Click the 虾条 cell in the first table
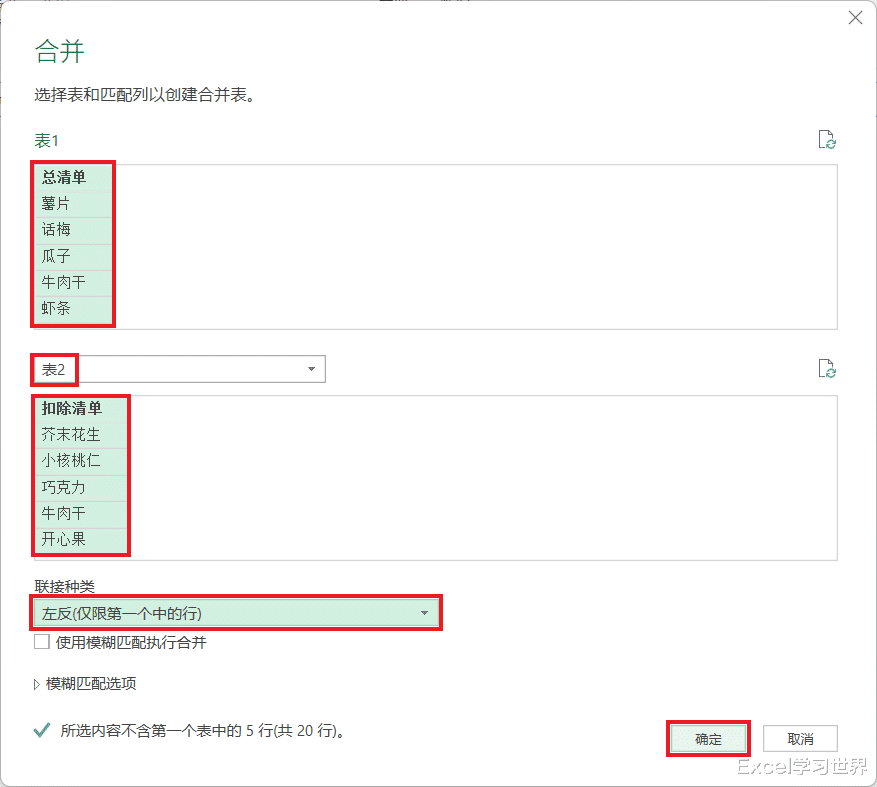This screenshot has width=877, height=787. coord(56,308)
